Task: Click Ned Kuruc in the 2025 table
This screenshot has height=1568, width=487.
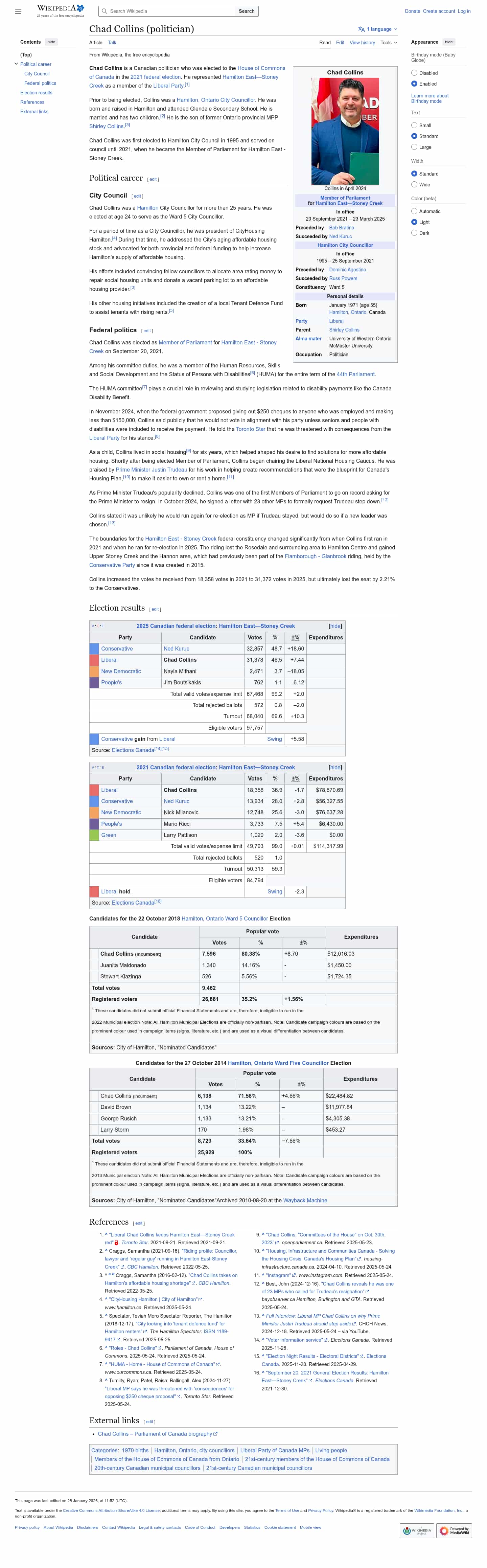Action: point(177,649)
